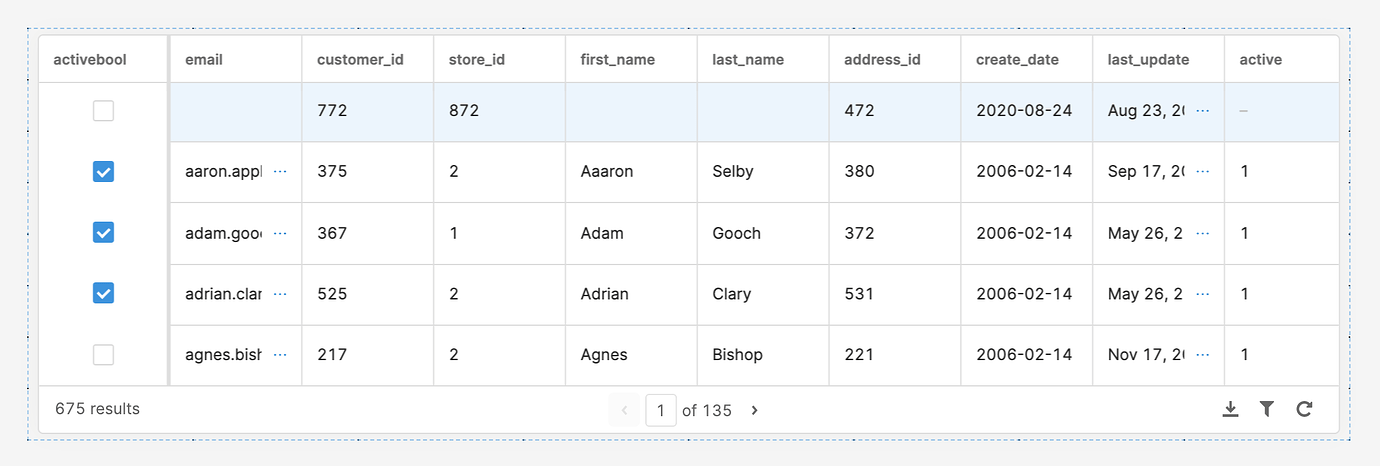Expand Nov 17 last_update ellipsis
The width and height of the screenshot is (1380, 466).
point(1203,354)
